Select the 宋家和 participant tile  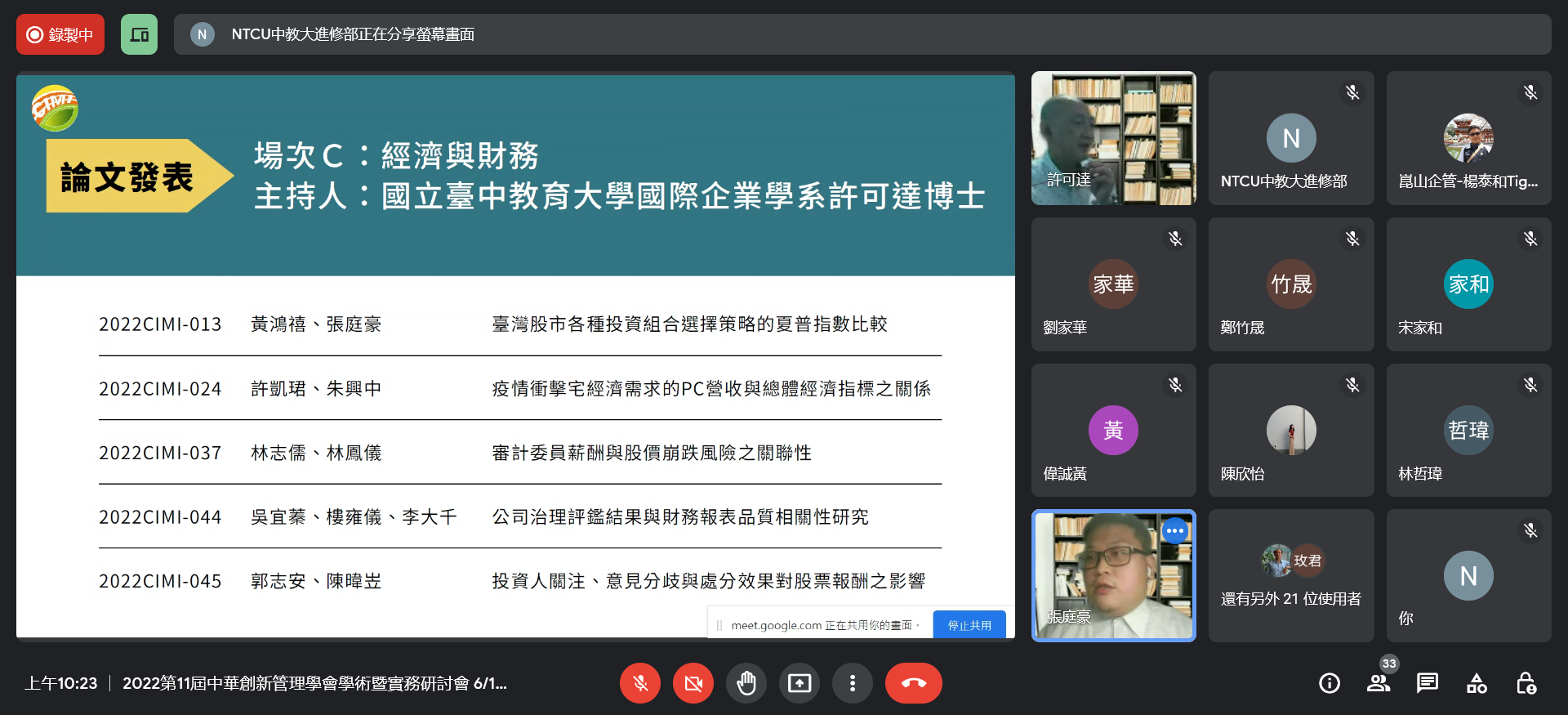click(1468, 284)
